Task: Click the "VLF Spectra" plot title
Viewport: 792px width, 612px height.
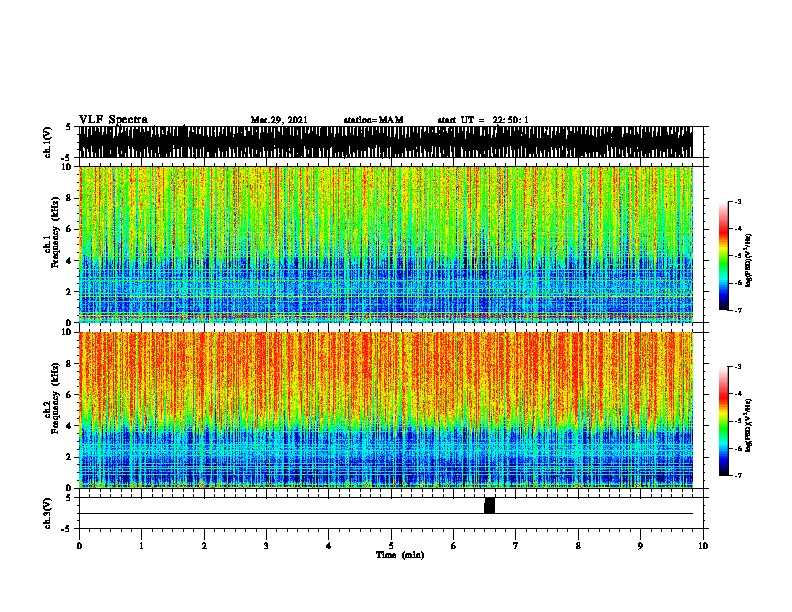Action: click(113, 120)
